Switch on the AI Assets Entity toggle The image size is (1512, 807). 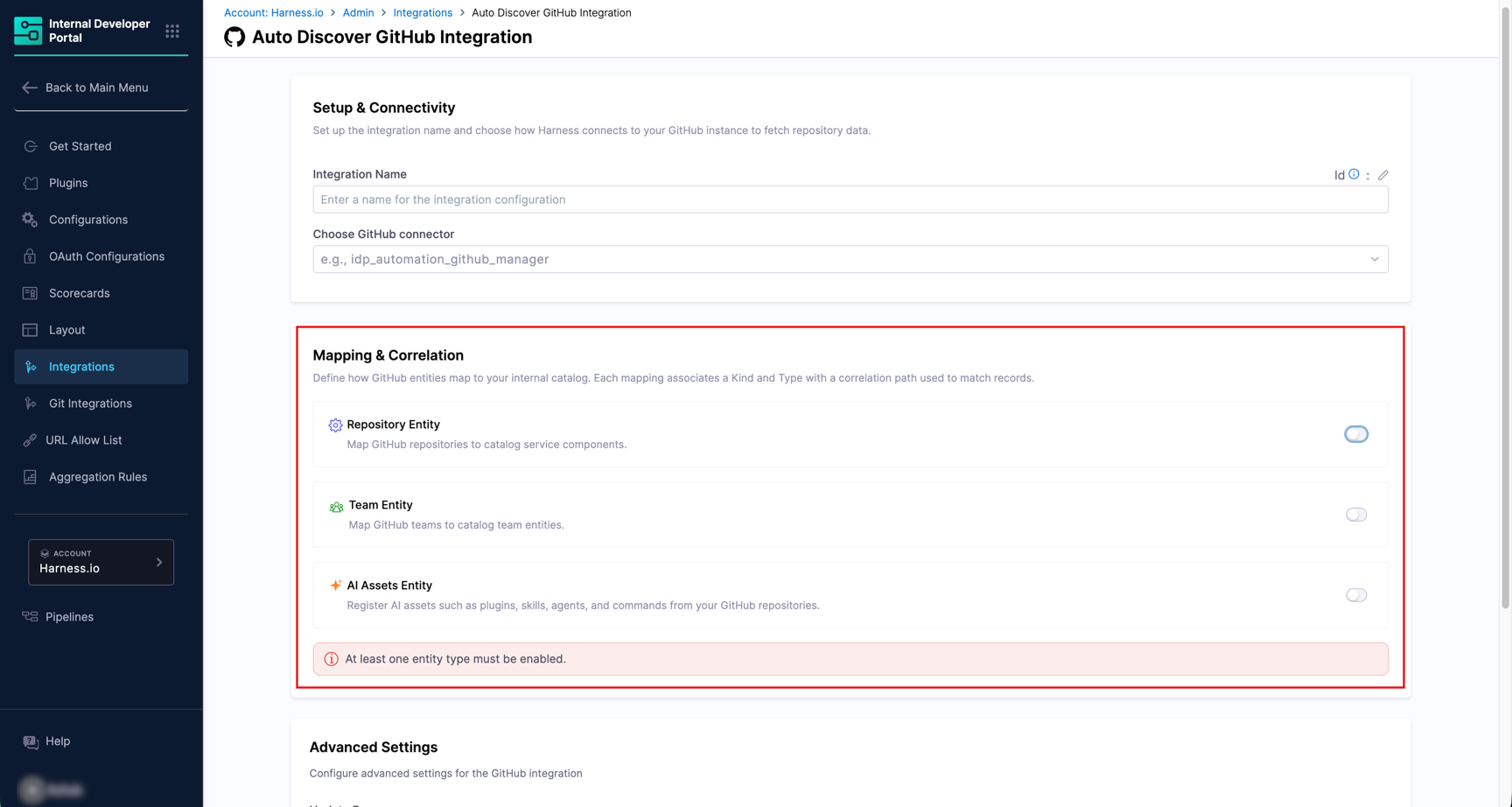1355,595
